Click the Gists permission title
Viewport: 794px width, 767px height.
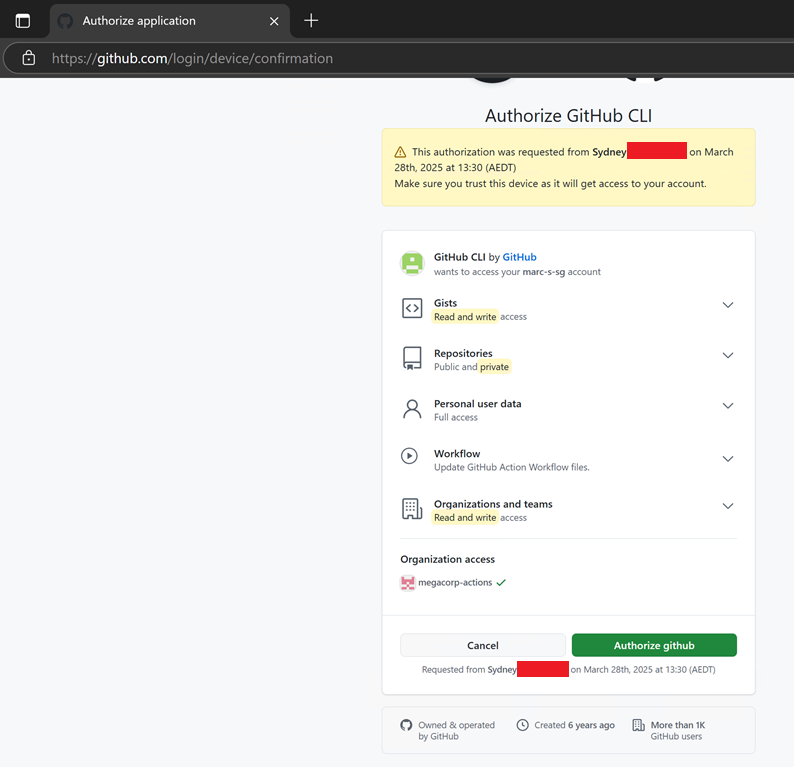tap(445, 303)
